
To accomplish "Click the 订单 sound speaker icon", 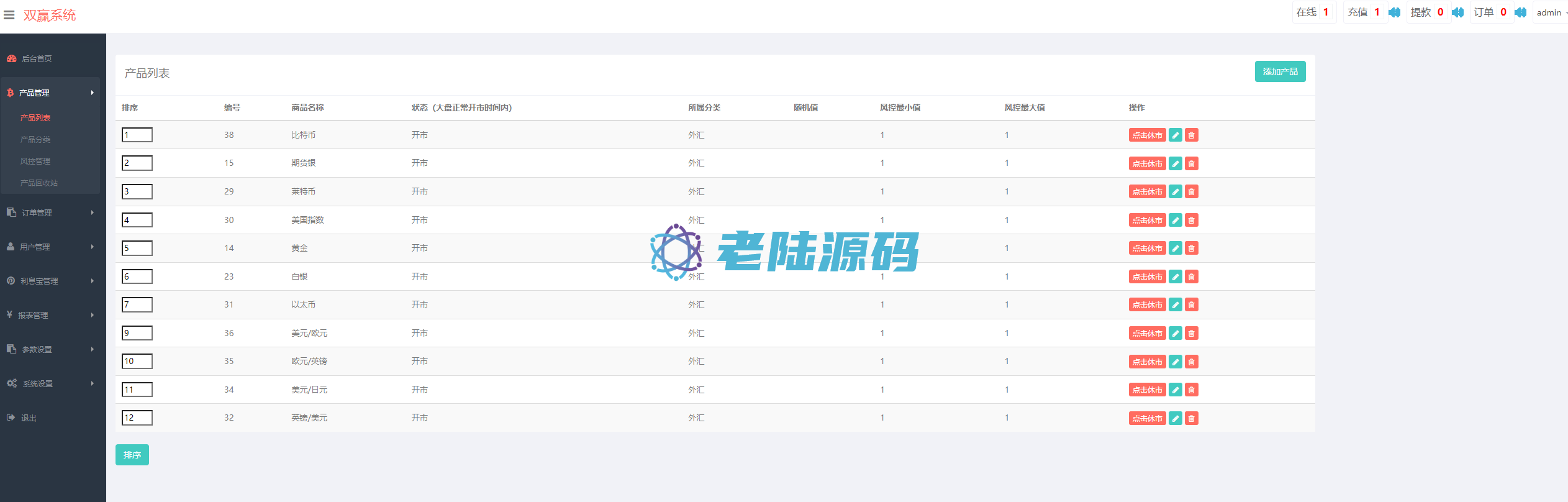I will coord(1521,12).
